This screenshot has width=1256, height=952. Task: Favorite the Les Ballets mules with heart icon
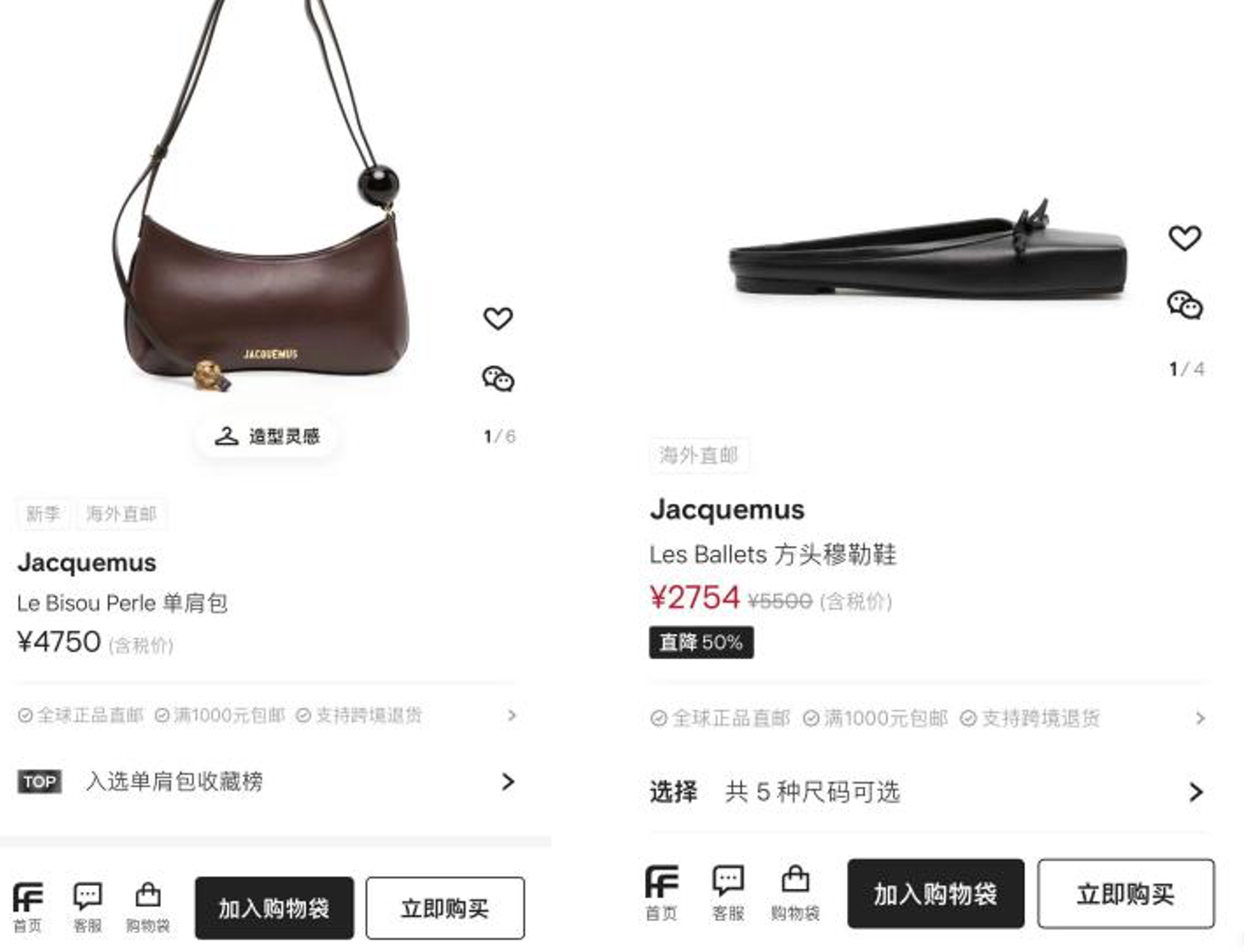(x=1185, y=238)
